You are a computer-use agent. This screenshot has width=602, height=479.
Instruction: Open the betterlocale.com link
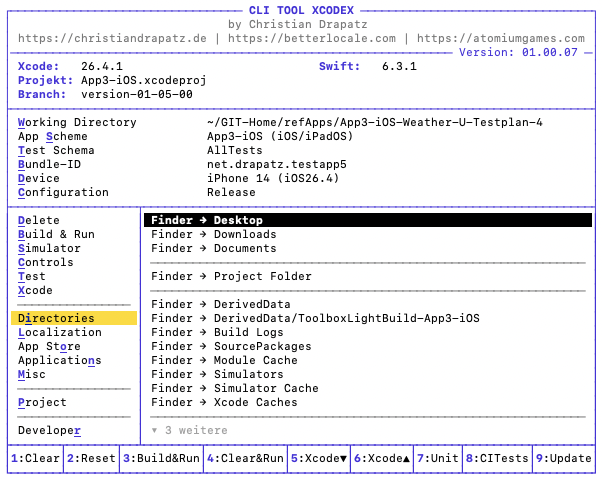pyautogui.click(x=312, y=38)
